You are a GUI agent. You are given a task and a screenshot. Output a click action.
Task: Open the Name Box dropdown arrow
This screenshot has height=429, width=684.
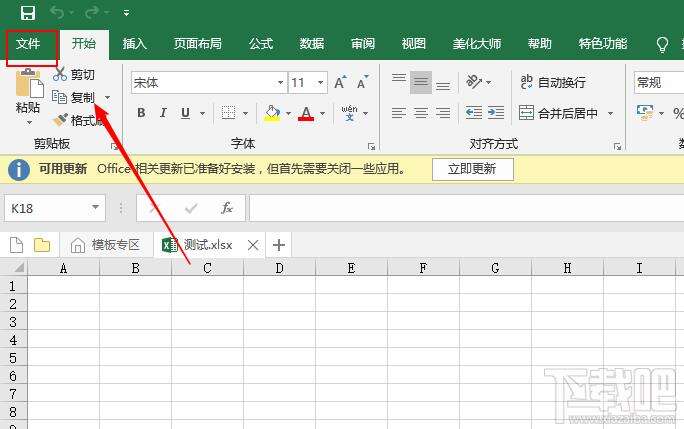pyautogui.click(x=96, y=208)
